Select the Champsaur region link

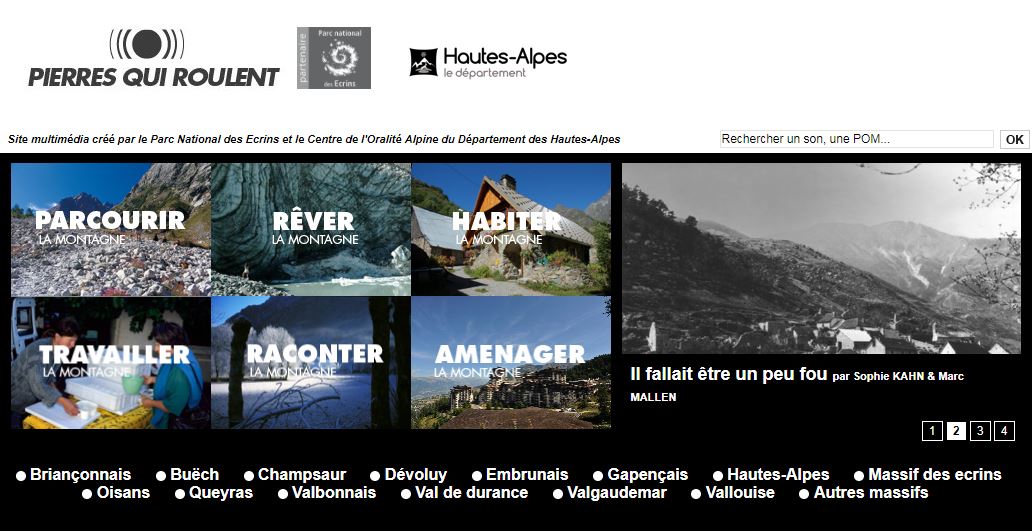click(x=302, y=474)
